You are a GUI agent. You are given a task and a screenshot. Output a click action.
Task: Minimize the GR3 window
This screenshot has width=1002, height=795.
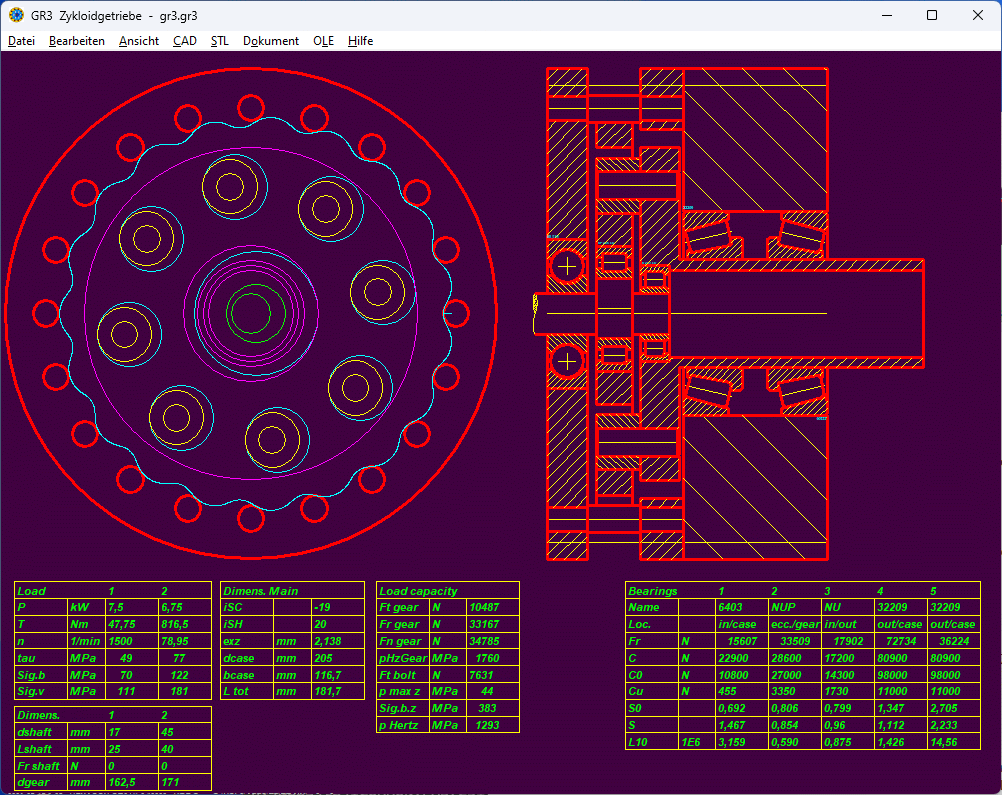(885, 15)
